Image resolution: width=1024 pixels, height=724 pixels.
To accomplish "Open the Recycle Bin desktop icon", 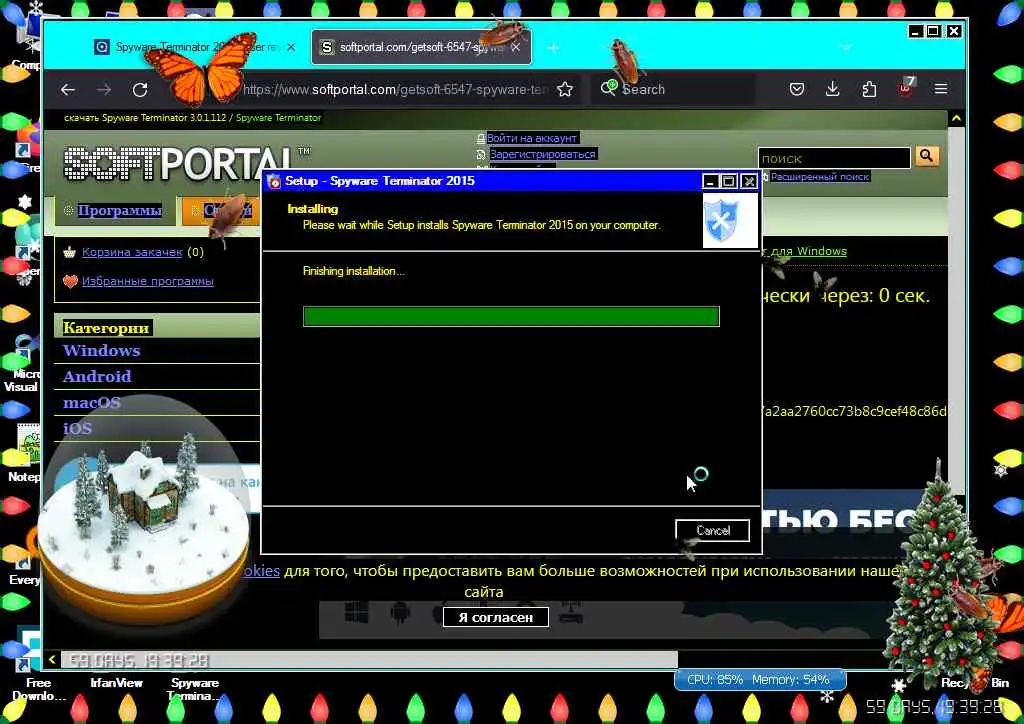I will point(974,682).
